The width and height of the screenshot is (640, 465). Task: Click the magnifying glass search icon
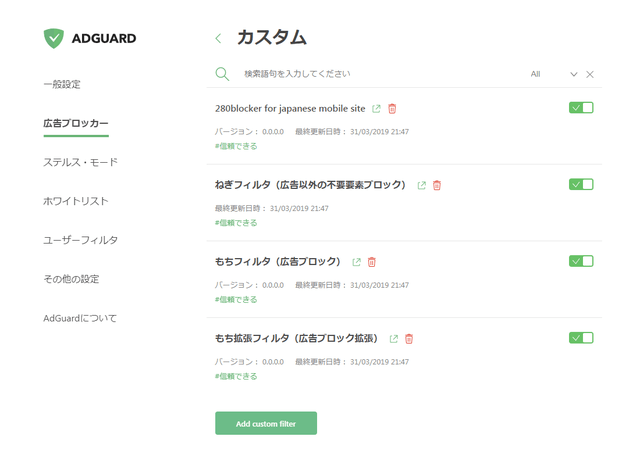[222, 74]
